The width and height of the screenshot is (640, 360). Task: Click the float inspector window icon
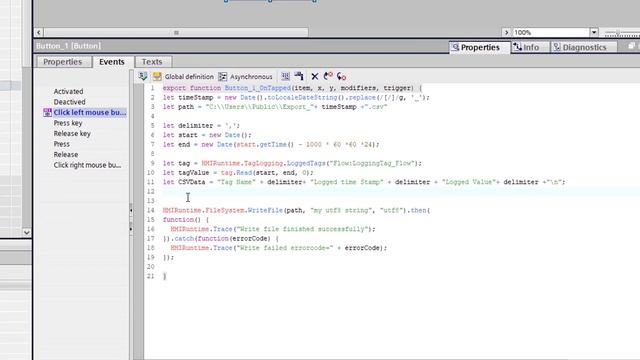click(x=631, y=46)
